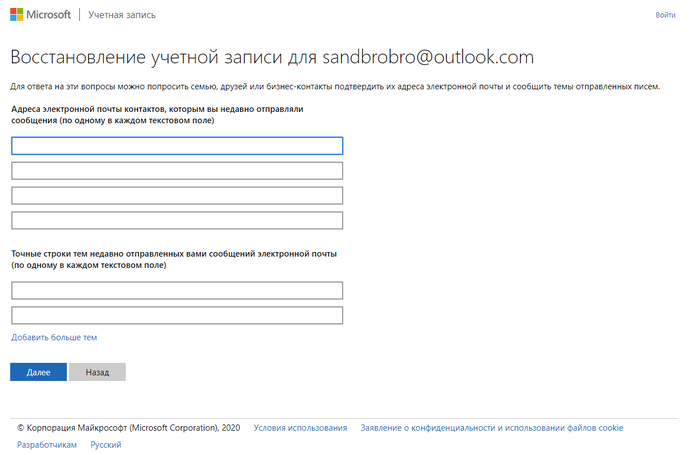Click the second contact email address field

177,171
